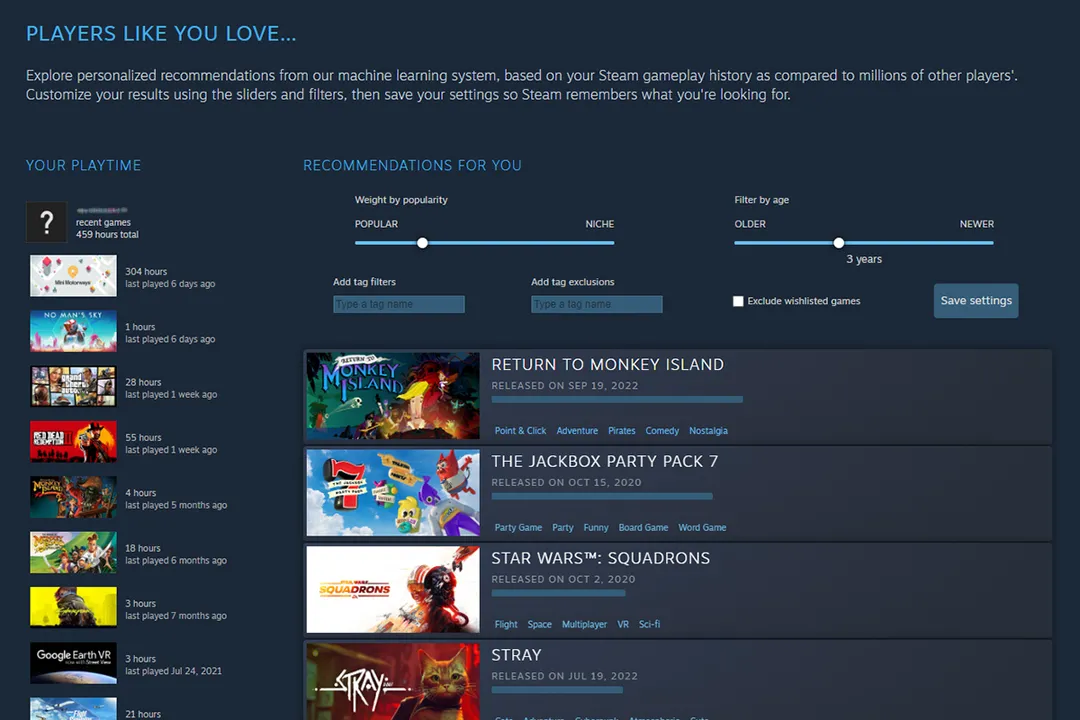The width and height of the screenshot is (1080, 720).
Task: Click 'RELEASED ON JUL 19, 2022' text
Action: click(x=565, y=676)
